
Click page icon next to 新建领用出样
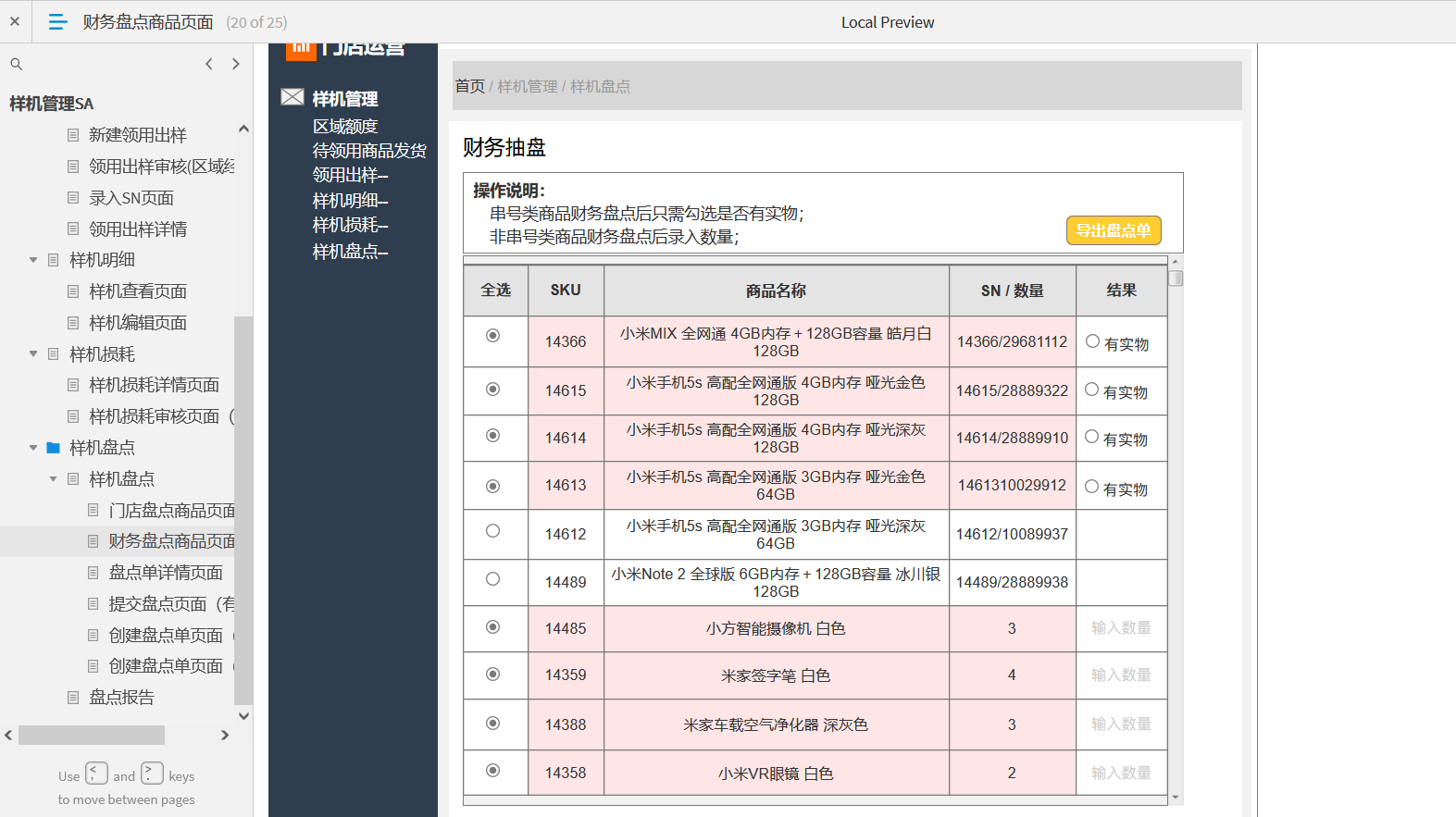click(73, 135)
